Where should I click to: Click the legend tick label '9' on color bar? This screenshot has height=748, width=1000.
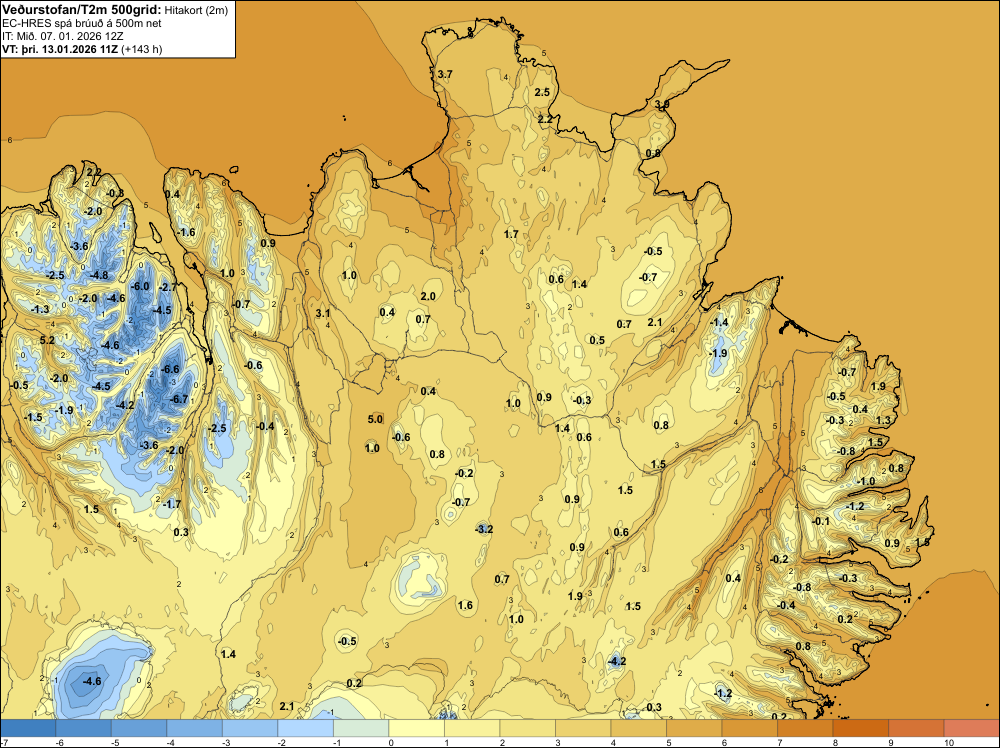(x=891, y=742)
